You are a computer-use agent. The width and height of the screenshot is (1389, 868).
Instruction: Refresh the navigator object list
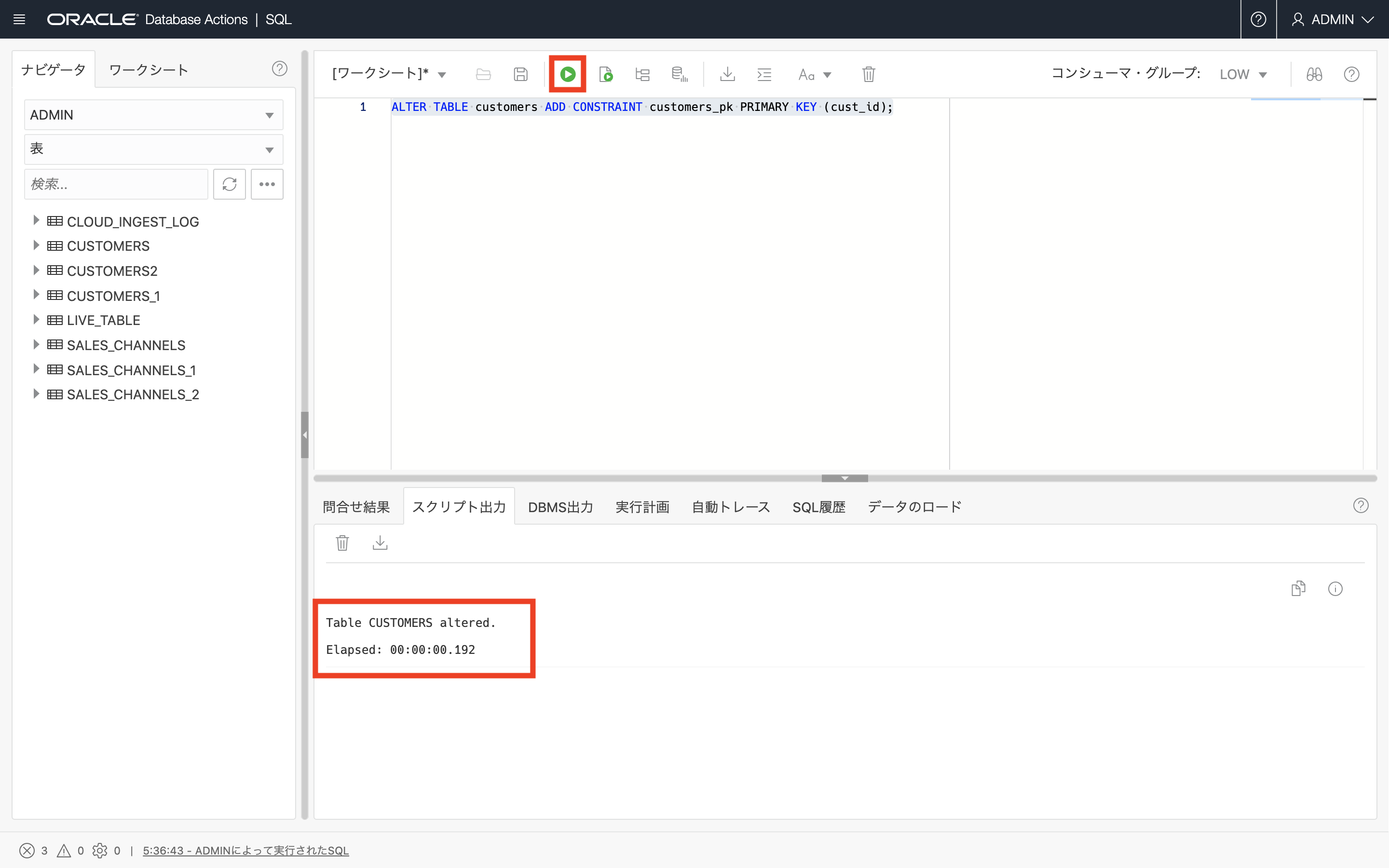click(x=229, y=184)
